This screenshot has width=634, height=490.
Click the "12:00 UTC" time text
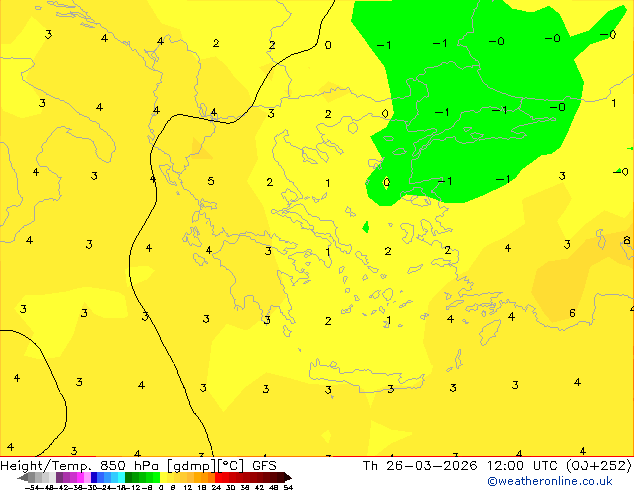(524, 466)
